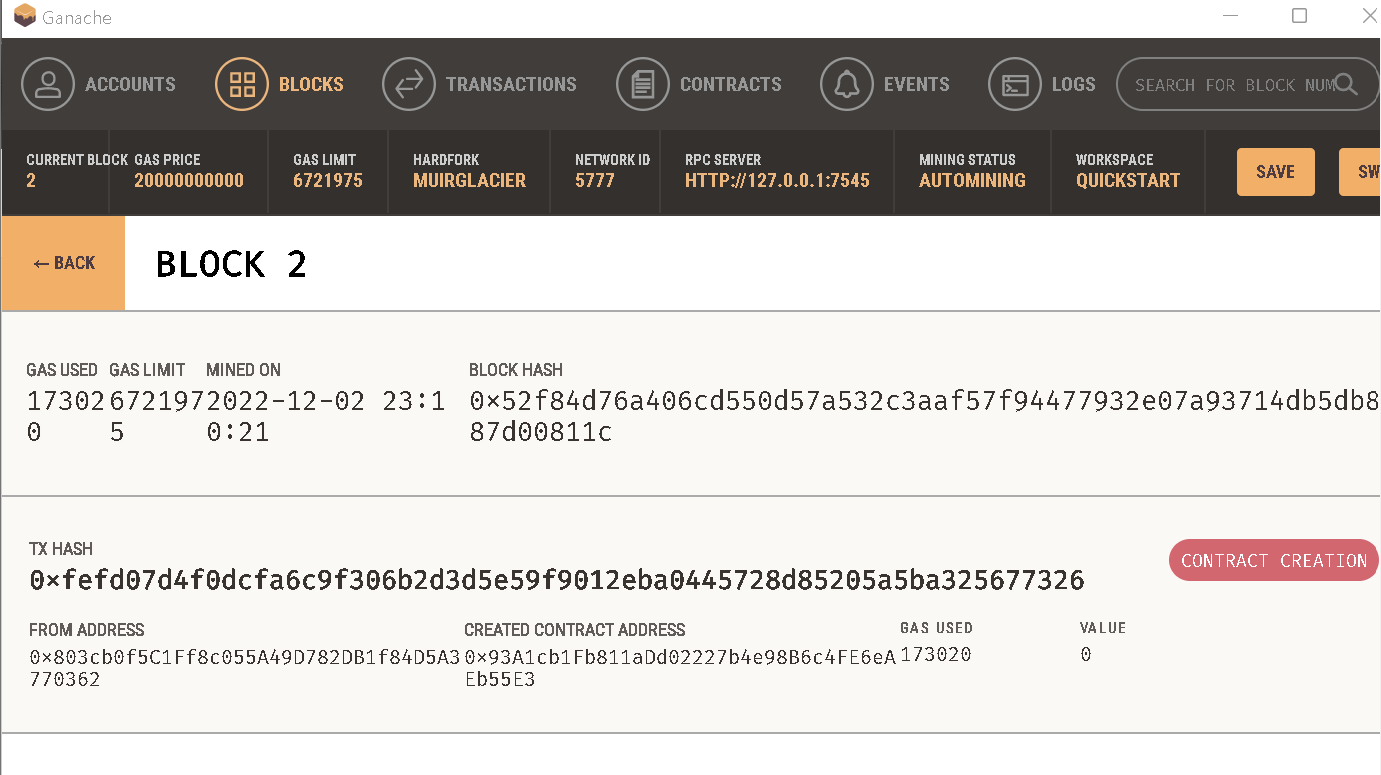Click the mined on date 2022-12-02

coord(325,416)
